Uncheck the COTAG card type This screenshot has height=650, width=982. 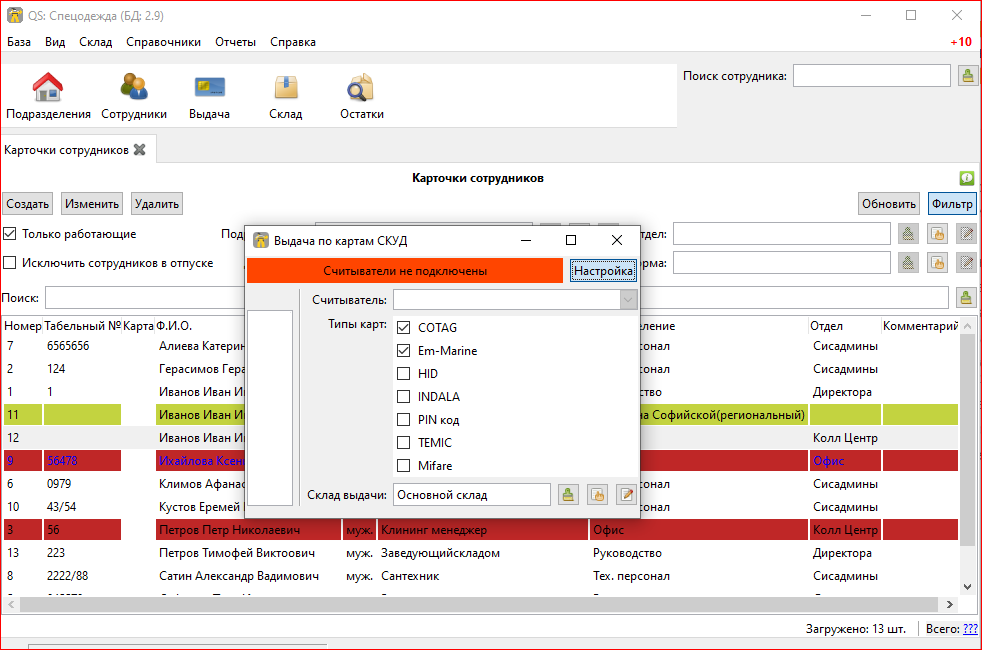[x=404, y=328]
